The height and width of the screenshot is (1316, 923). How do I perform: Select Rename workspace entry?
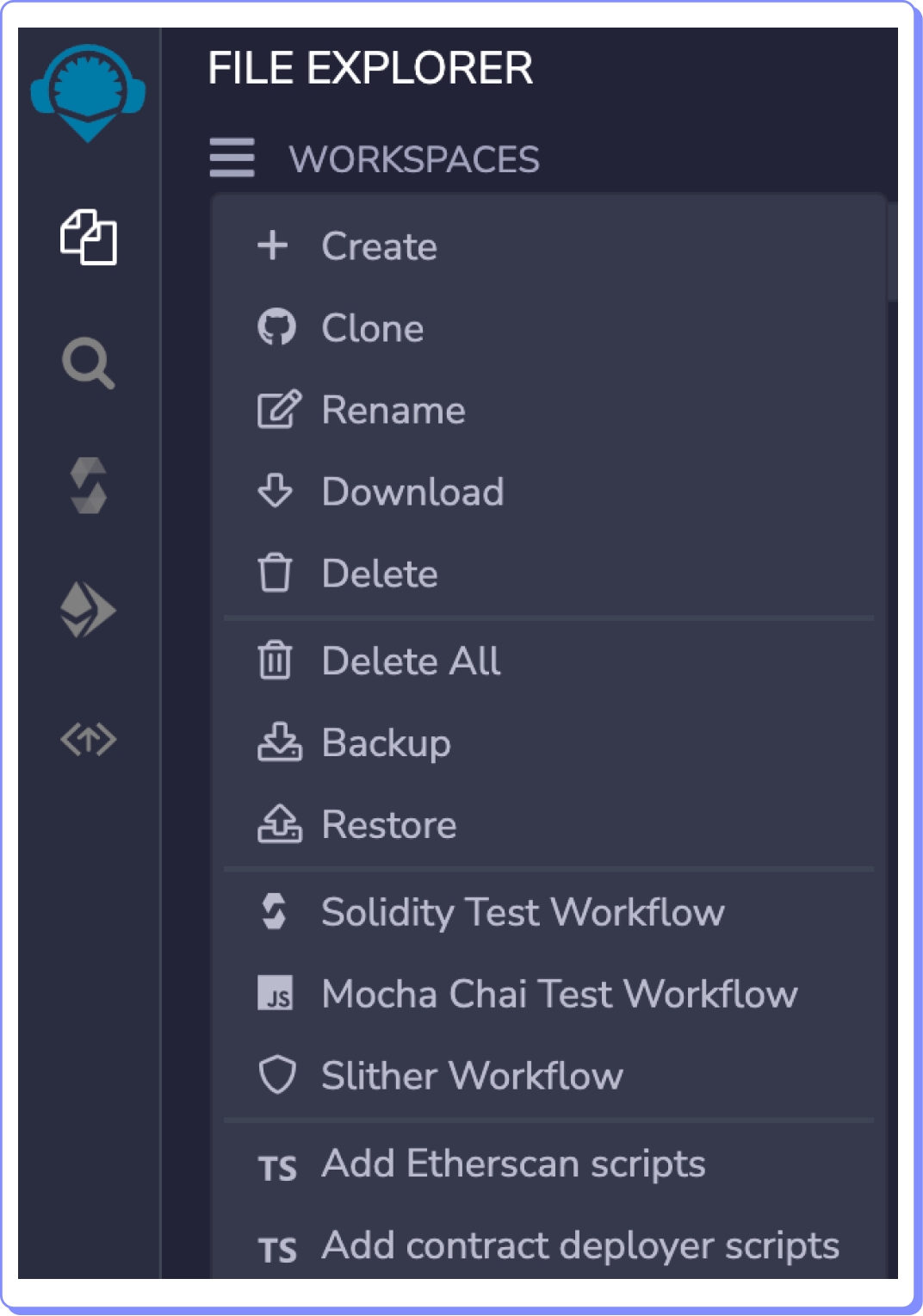coord(393,410)
